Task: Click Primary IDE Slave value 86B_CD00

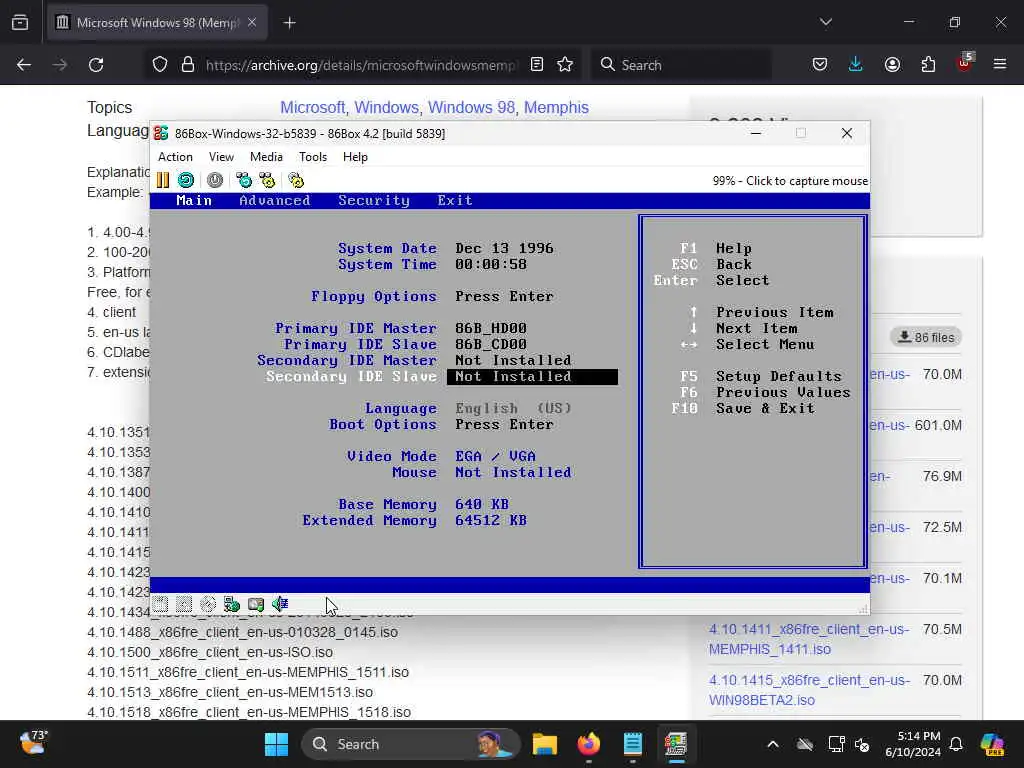Action: point(490,345)
